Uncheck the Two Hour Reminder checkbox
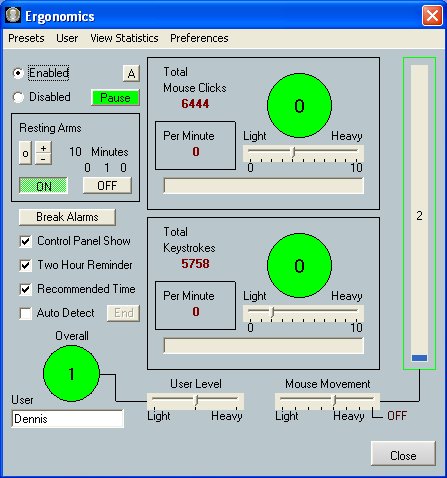Image resolution: width=447 pixels, height=478 pixels. 26,265
